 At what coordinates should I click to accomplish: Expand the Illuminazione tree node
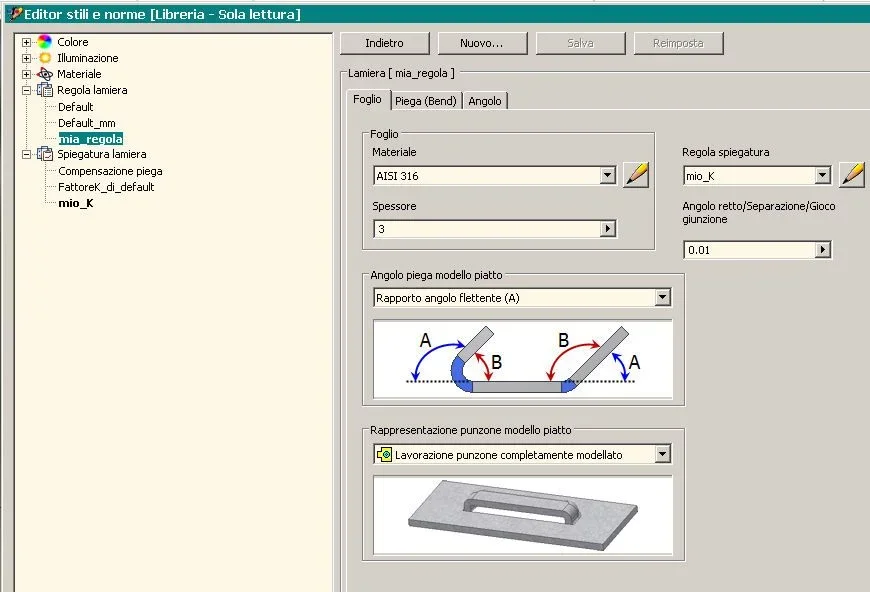pos(26,58)
